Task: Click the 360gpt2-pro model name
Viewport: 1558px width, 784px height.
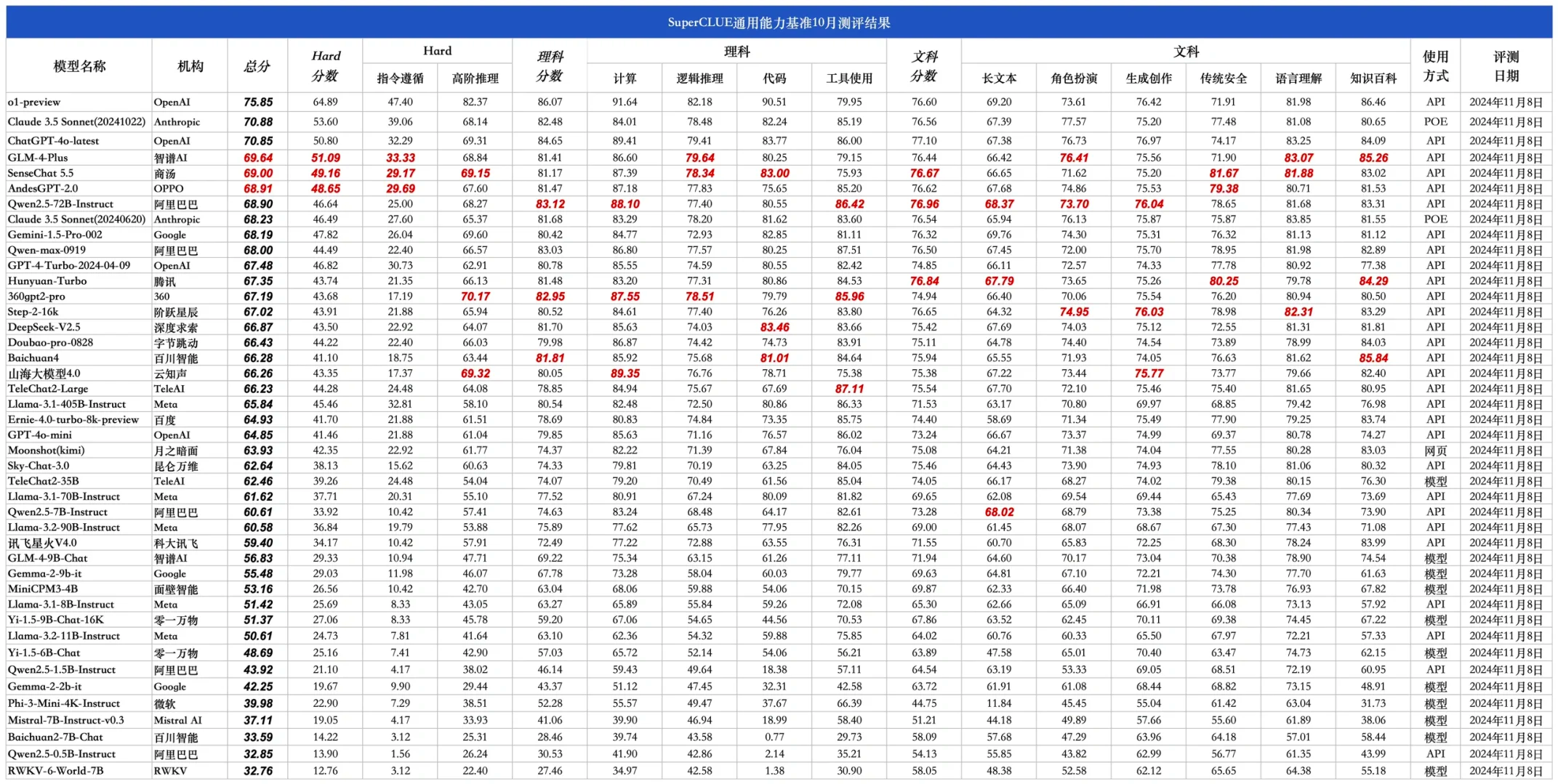Action: 36,296
